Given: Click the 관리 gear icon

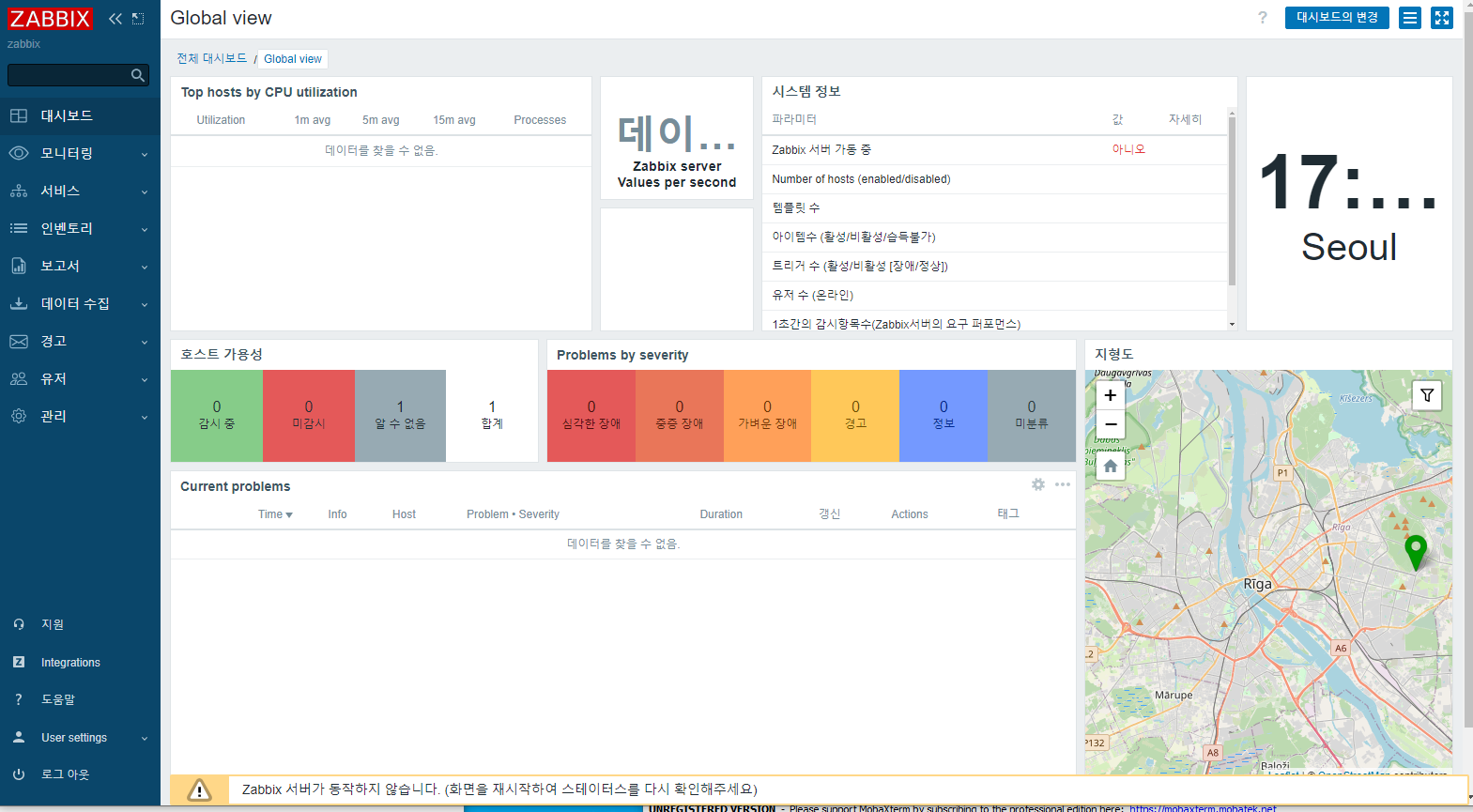Looking at the screenshot, I should 19,416.
